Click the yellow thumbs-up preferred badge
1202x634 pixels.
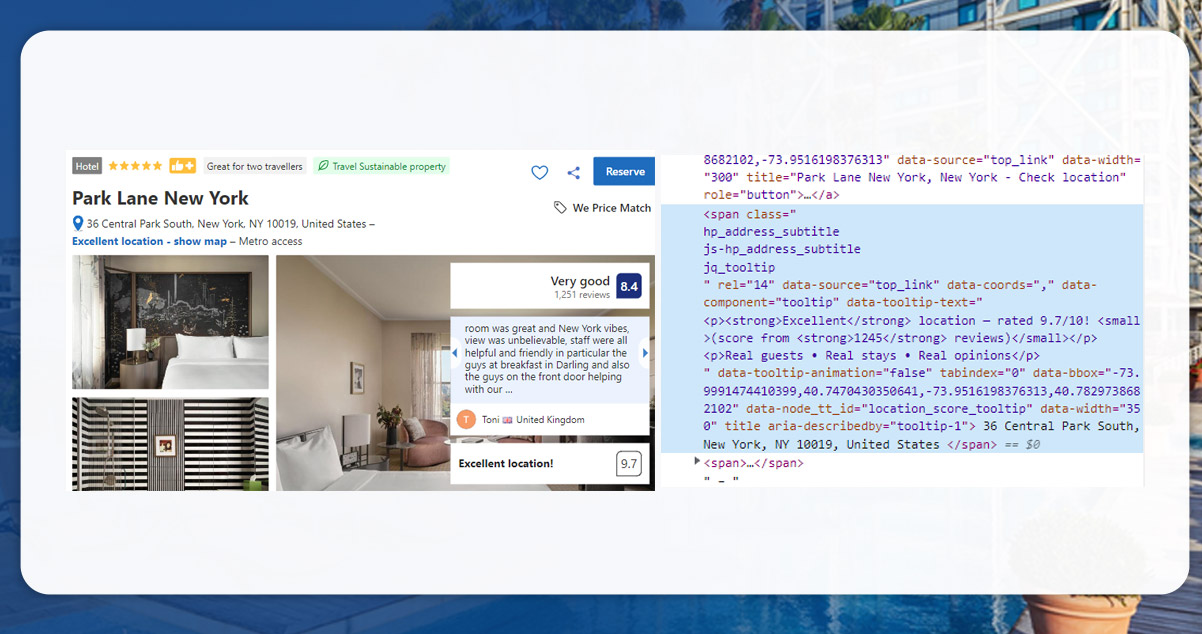182,166
